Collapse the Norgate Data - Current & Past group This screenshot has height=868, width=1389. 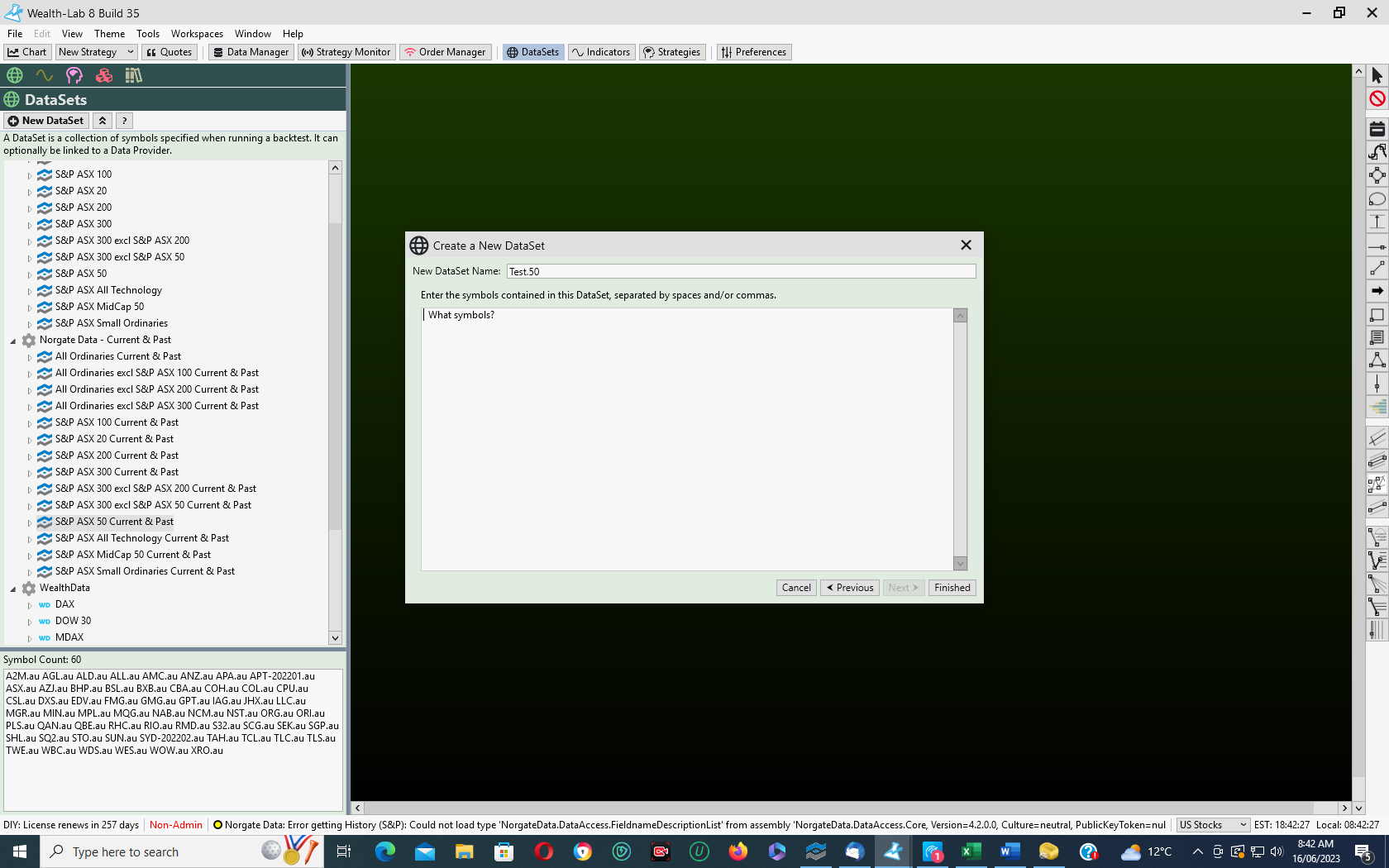point(13,341)
